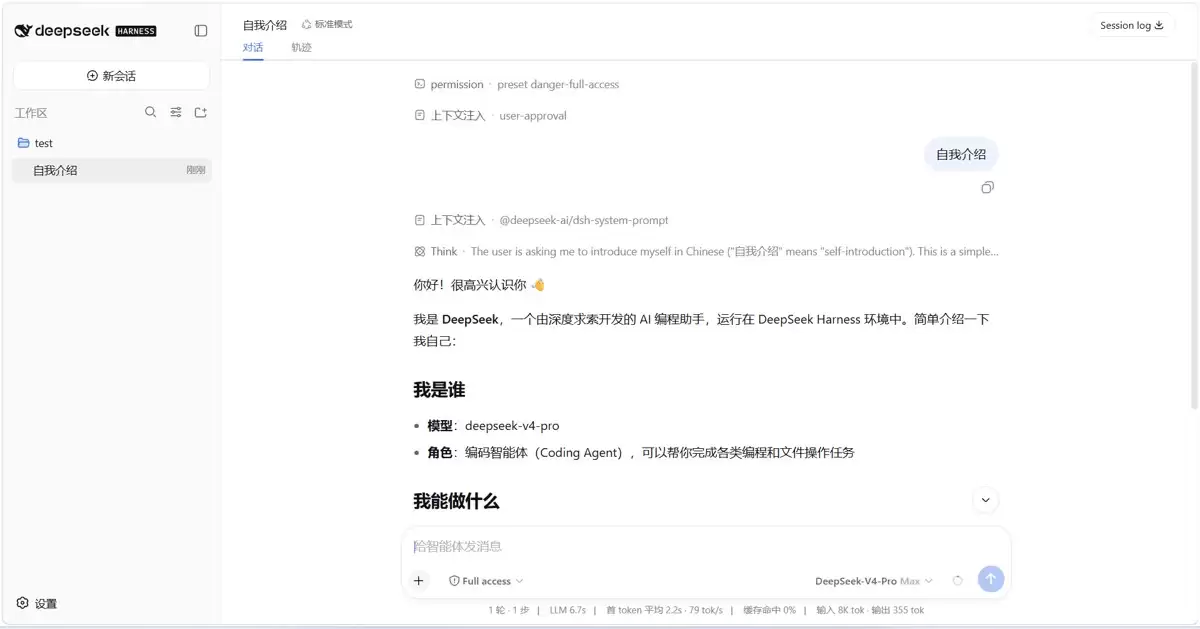Screen dimensions: 1200x629
Task: Click the 上下文注入 user-approval document icon
Action: click(x=420, y=116)
